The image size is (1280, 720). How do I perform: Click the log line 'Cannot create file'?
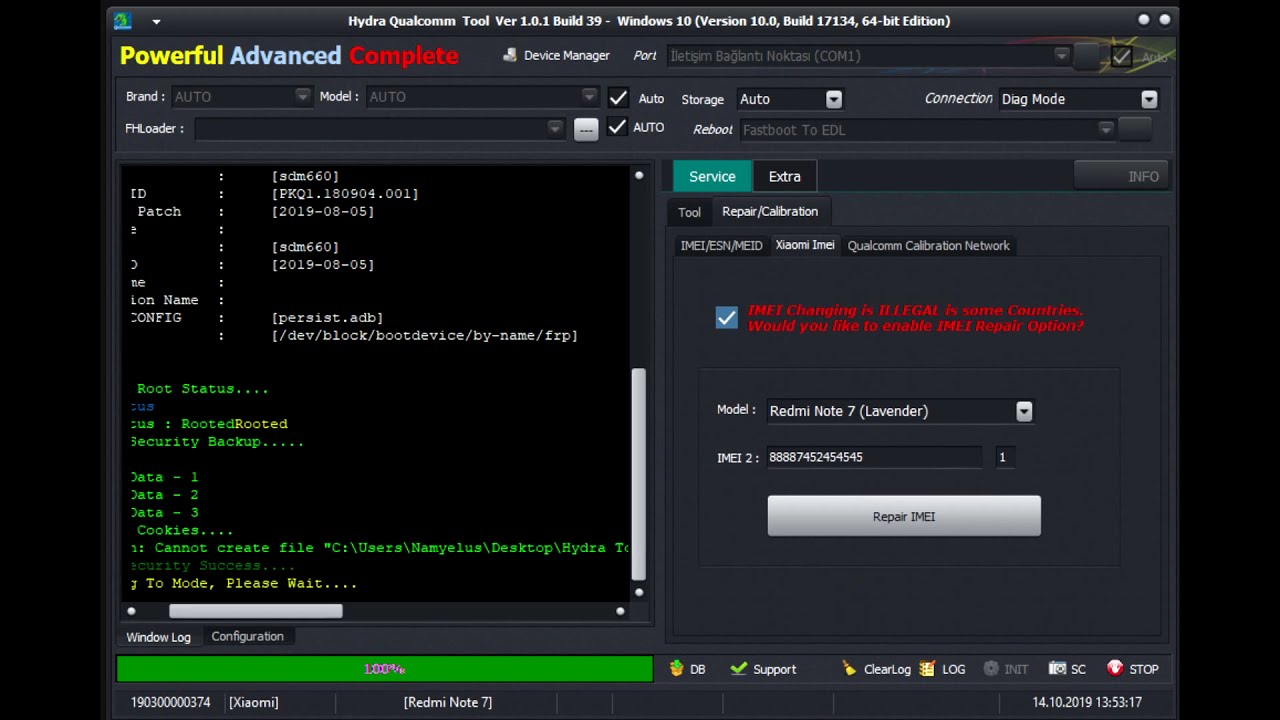point(236,548)
